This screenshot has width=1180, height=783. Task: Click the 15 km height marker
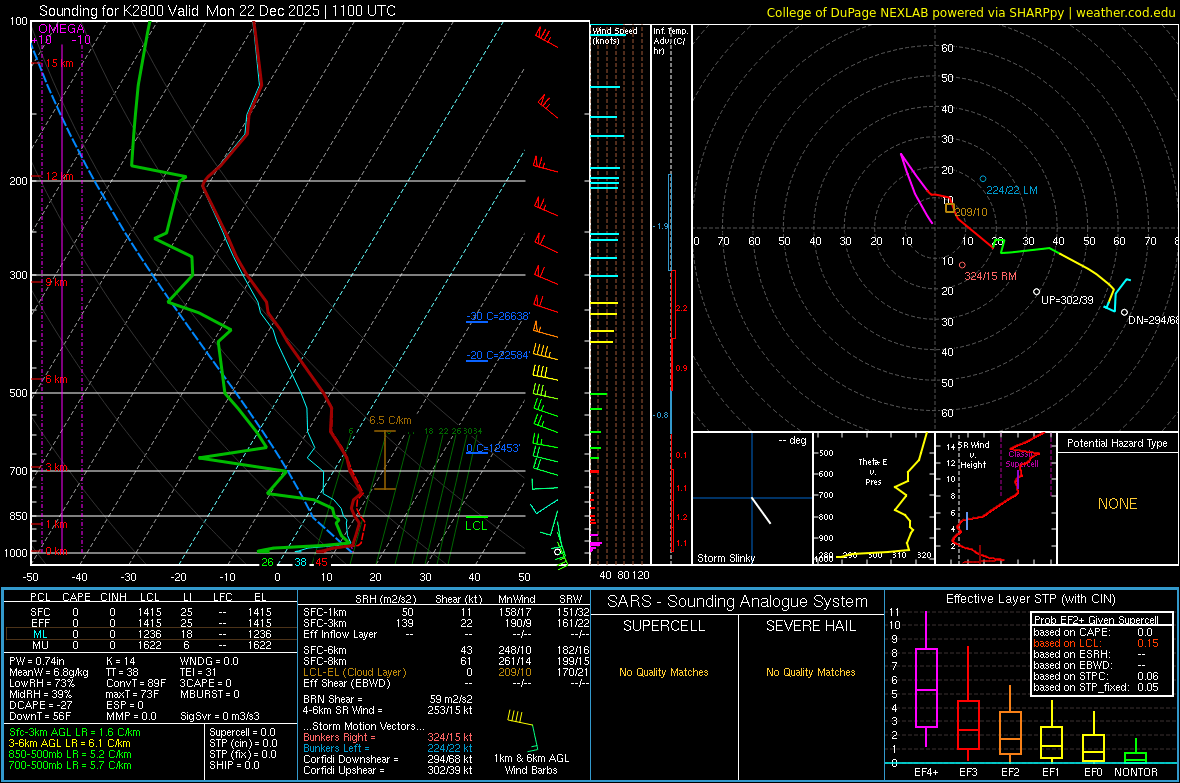[59, 63]
